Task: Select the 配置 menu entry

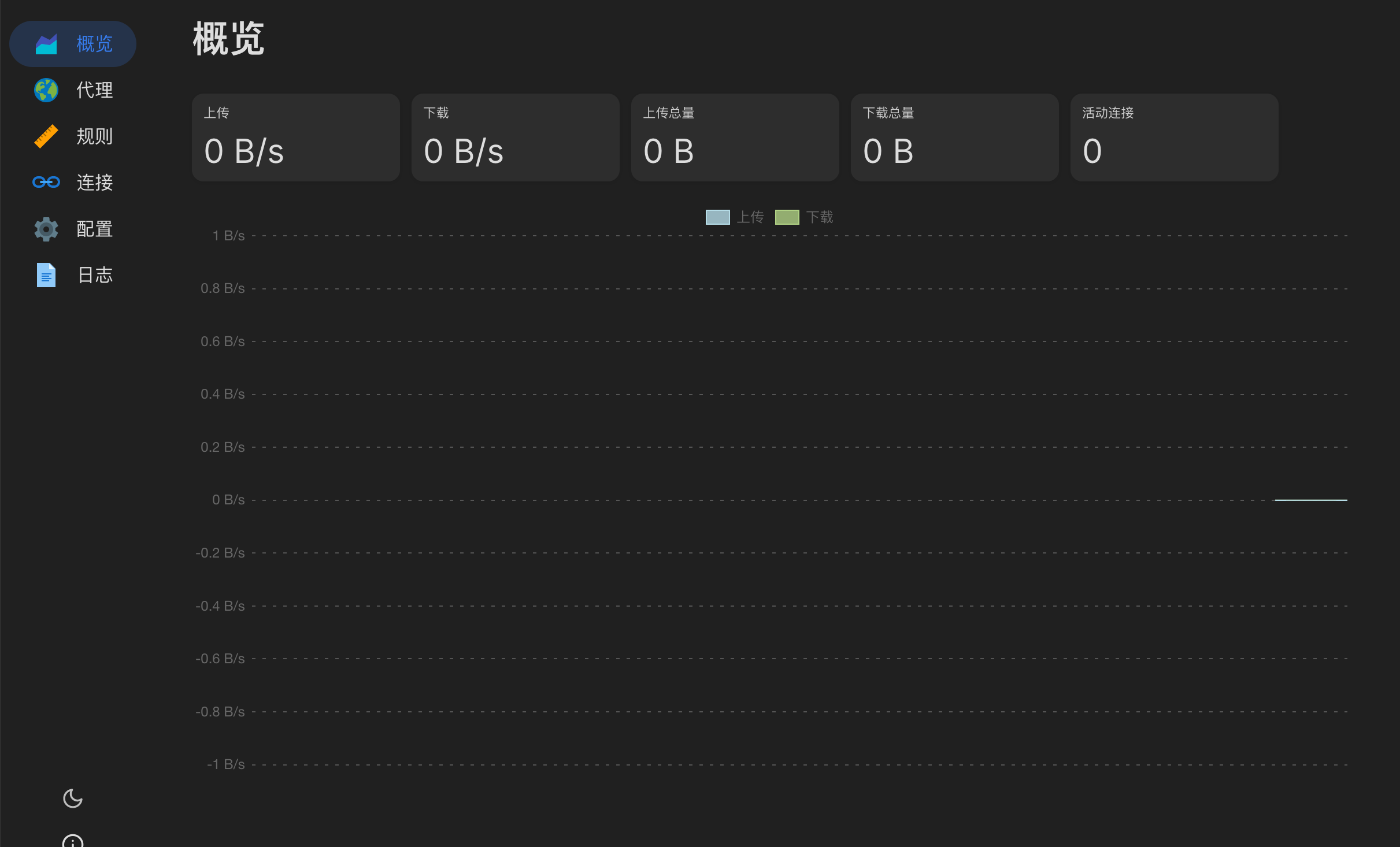Action: coord(73,229)
